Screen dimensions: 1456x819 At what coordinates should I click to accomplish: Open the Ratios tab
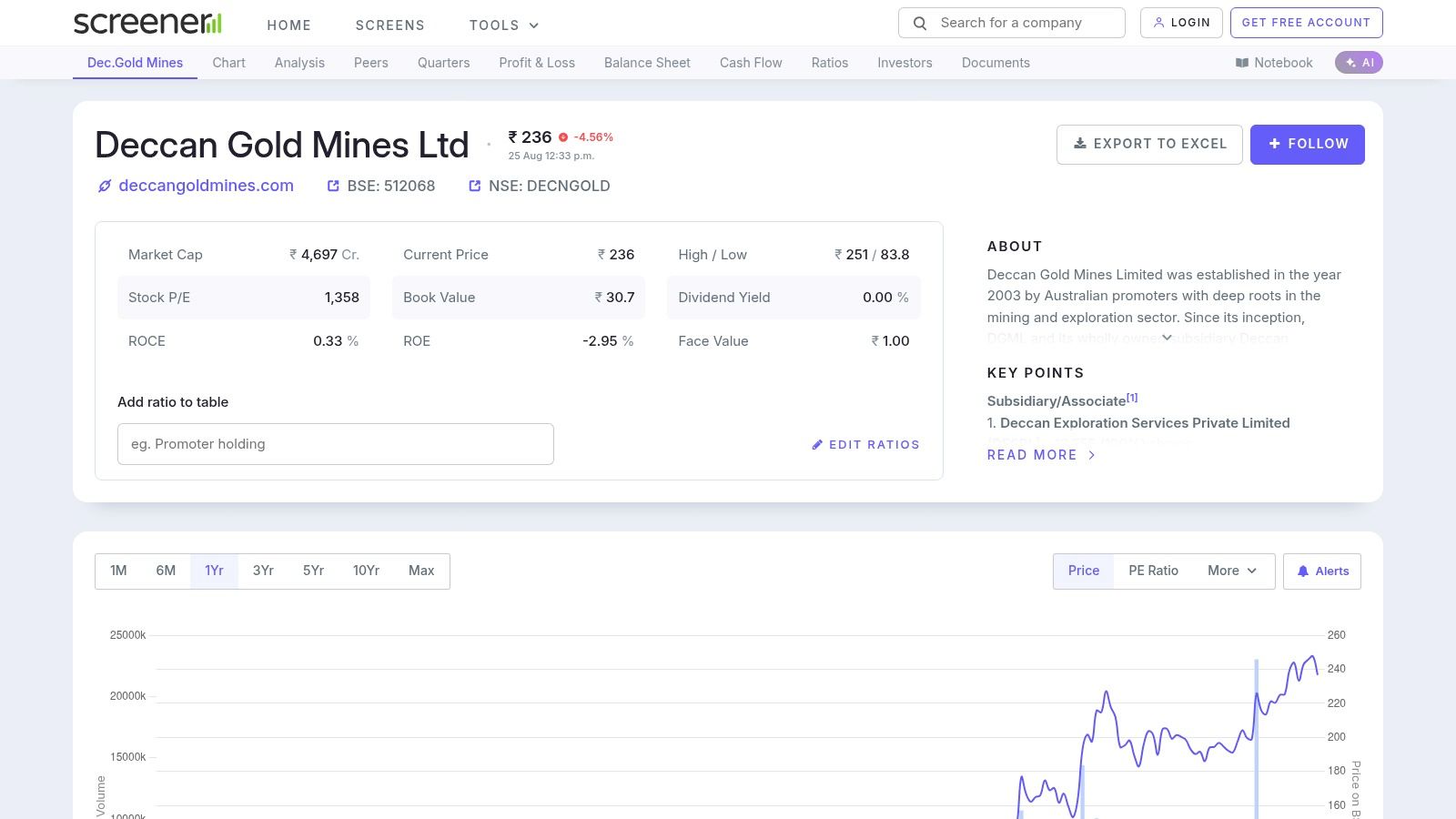[830, 63]
